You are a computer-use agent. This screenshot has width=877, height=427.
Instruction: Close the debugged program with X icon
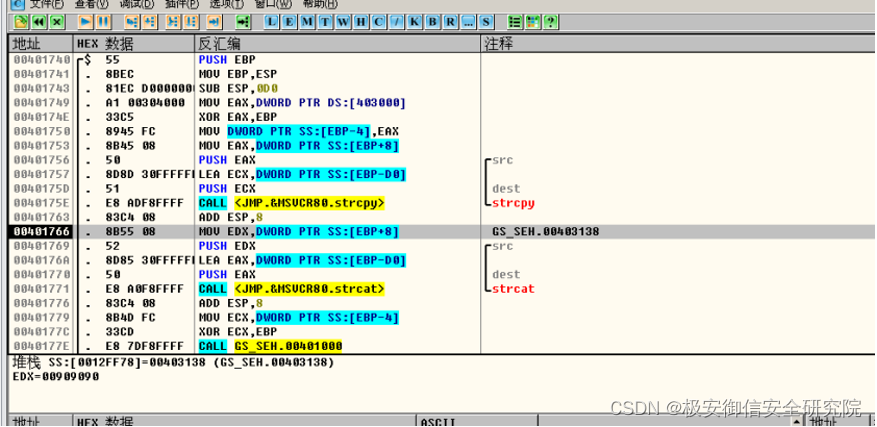click(x=57, y=22)
